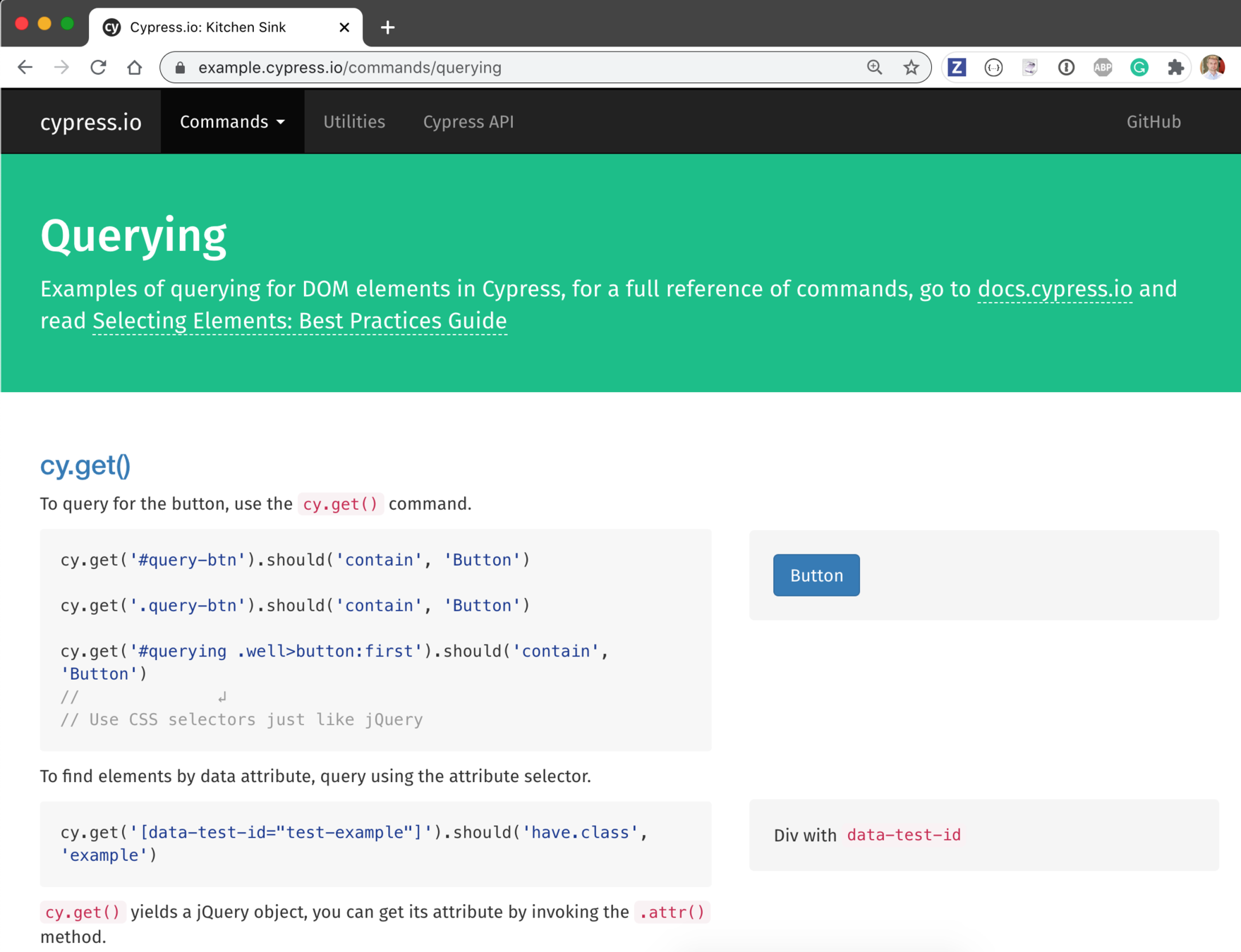Image resolution: width=1241 pixels, height=952 pixels.
Task: Click the green Grammarly extension icon
Action: coord(1139,67)
